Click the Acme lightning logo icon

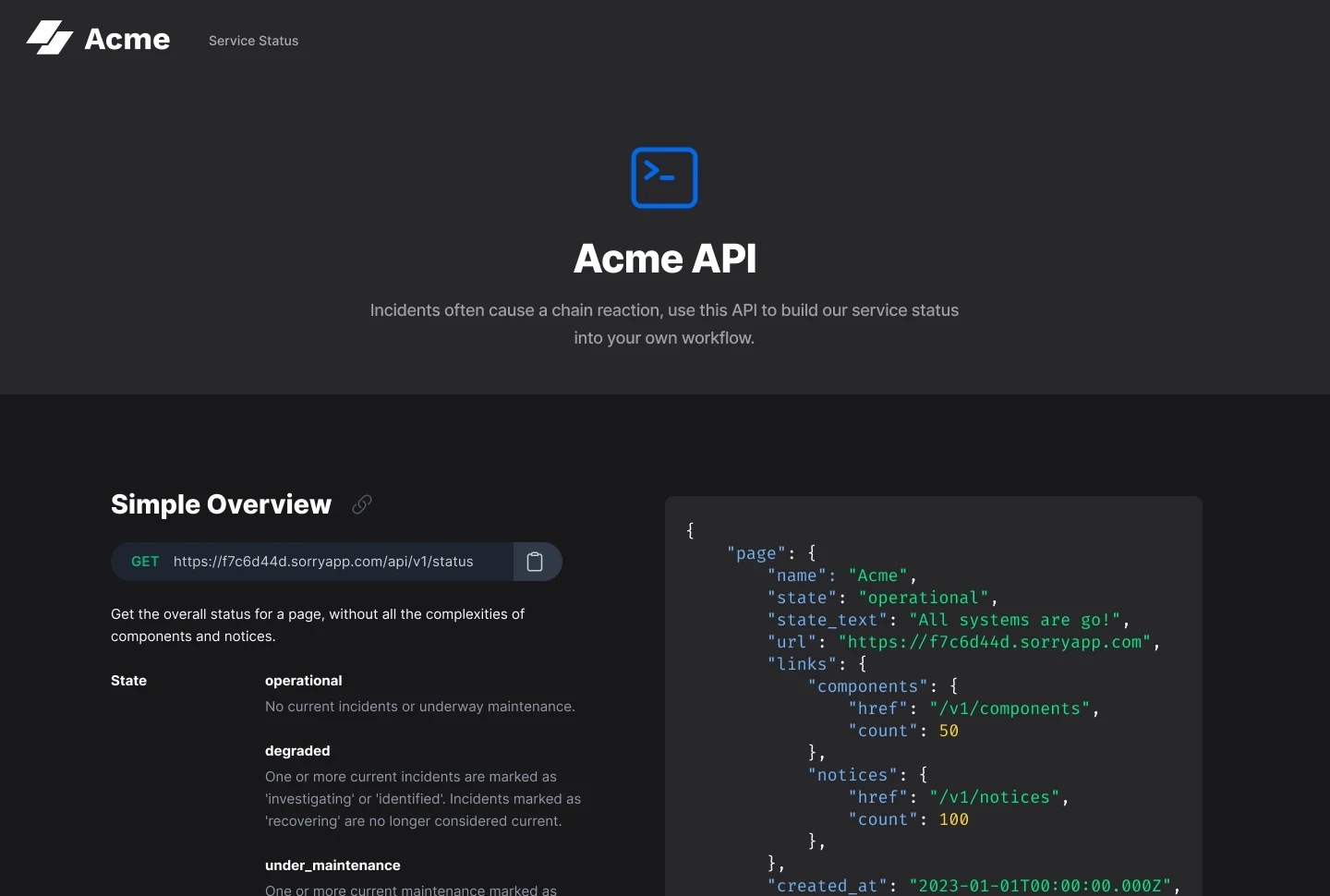(51, 38)
